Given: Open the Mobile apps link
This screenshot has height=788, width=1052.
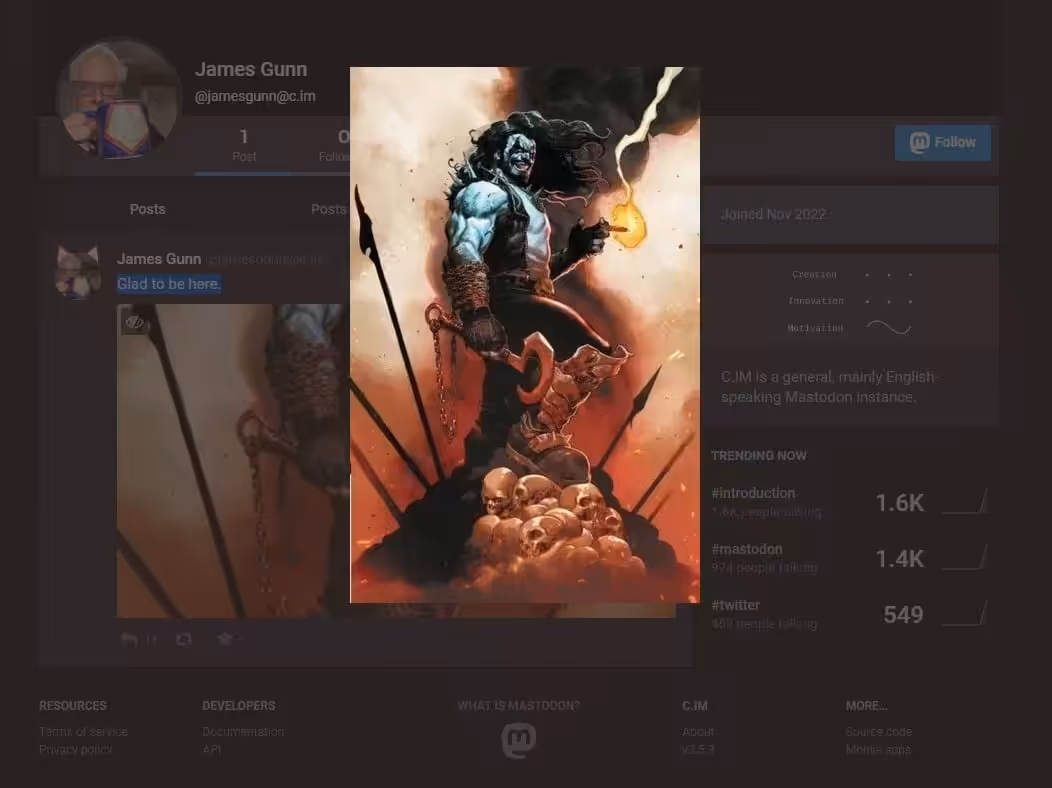Looking at the screenshot, I should tap(878, 750).
